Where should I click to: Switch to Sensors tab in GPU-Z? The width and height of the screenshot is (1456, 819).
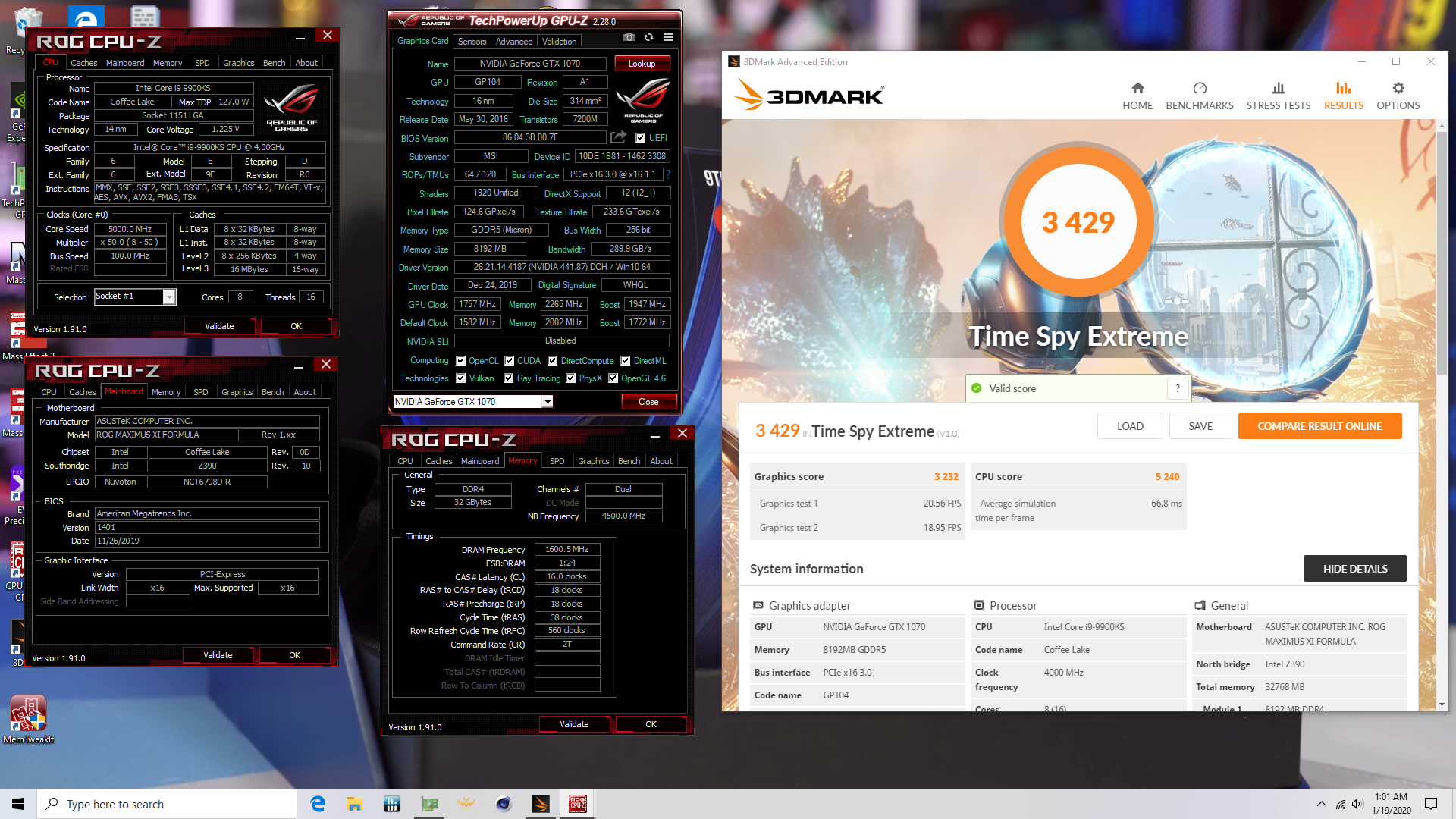pyautogui.click(x=472, y=42)
